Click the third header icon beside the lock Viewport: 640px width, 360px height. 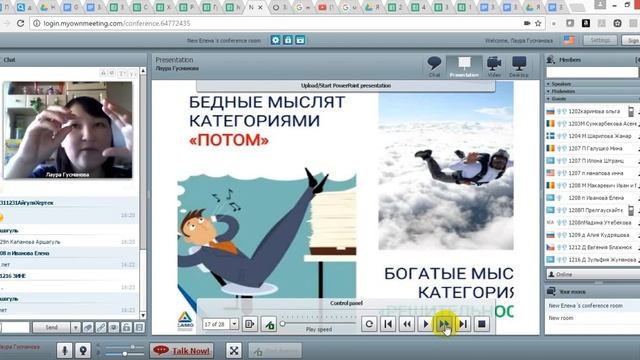coord(300,40)
